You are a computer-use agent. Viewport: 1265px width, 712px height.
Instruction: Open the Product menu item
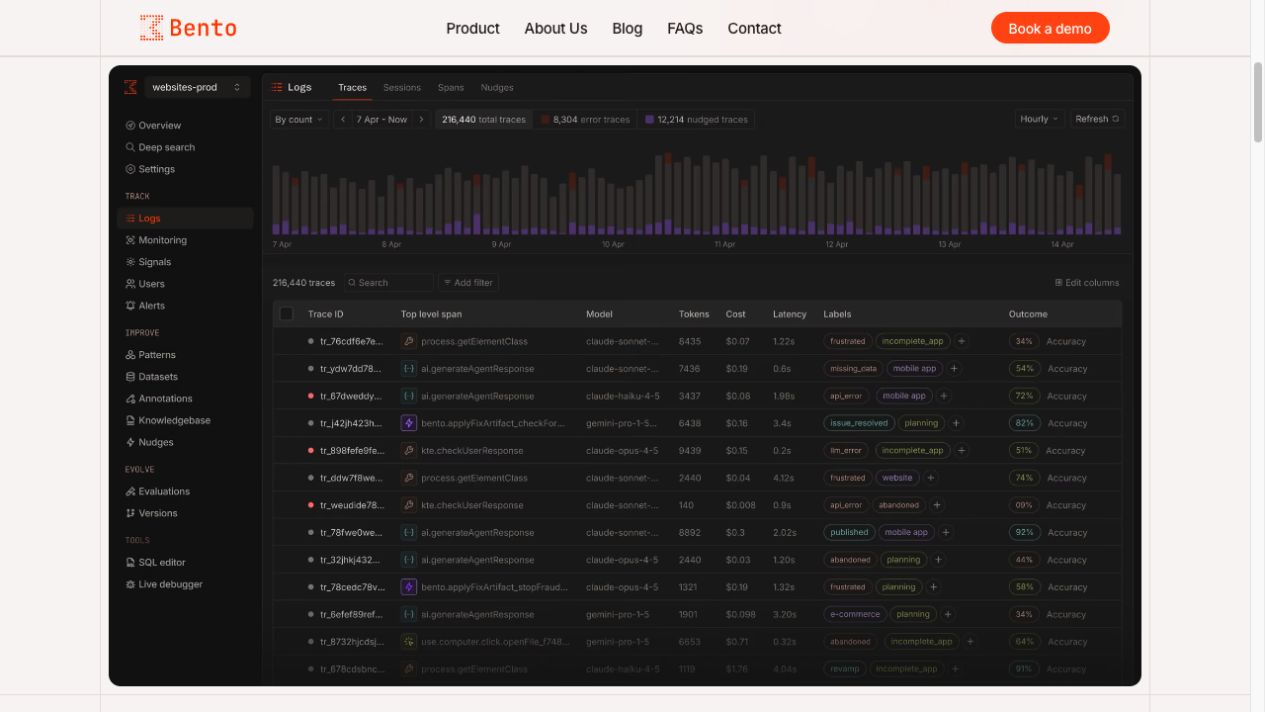(x=473, y=28)
